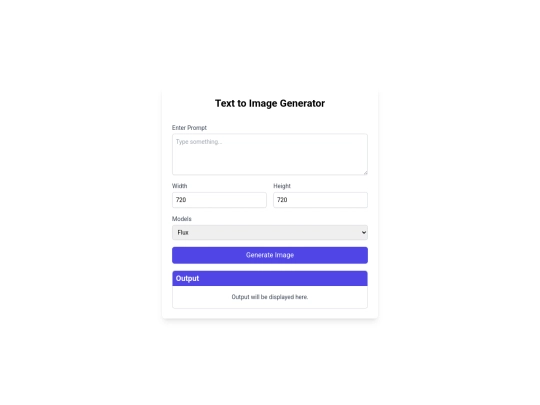Viewport: 540px width, 405px height.
Task: Open the Models dropdown showing Flux
Action: tap(270, 232)
